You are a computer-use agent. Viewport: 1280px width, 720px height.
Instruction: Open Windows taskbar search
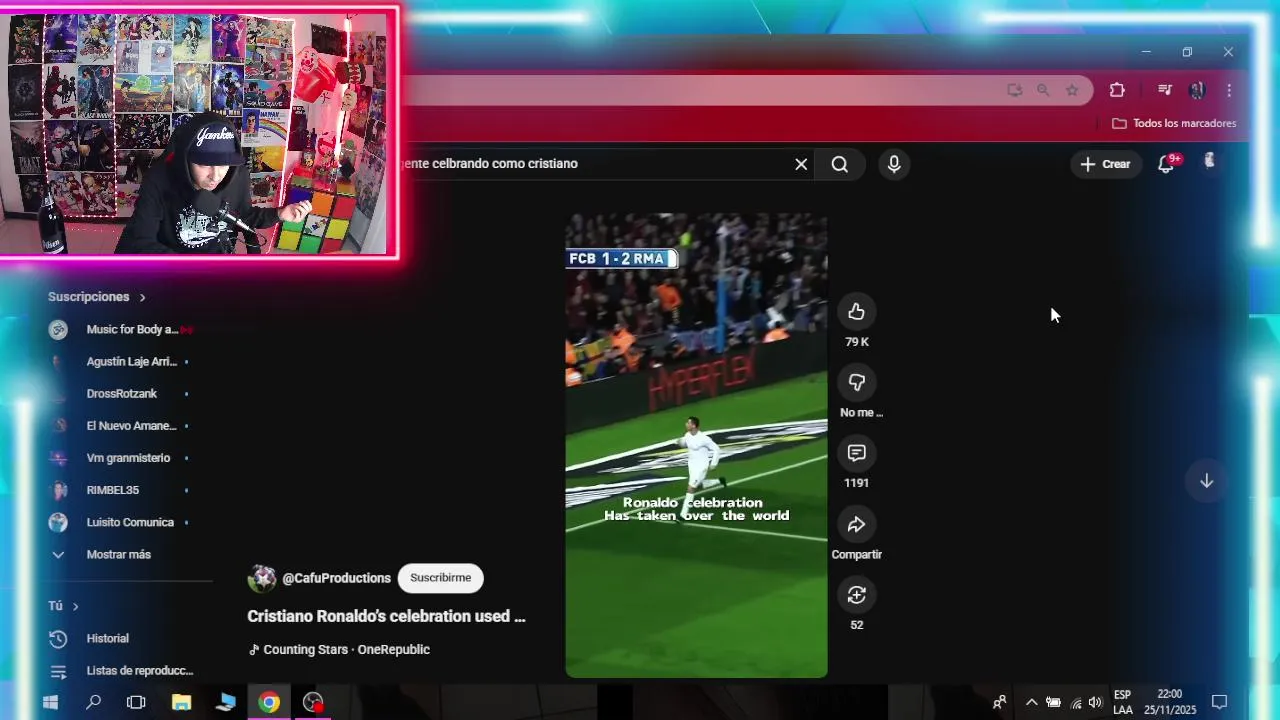click(93, 702)
